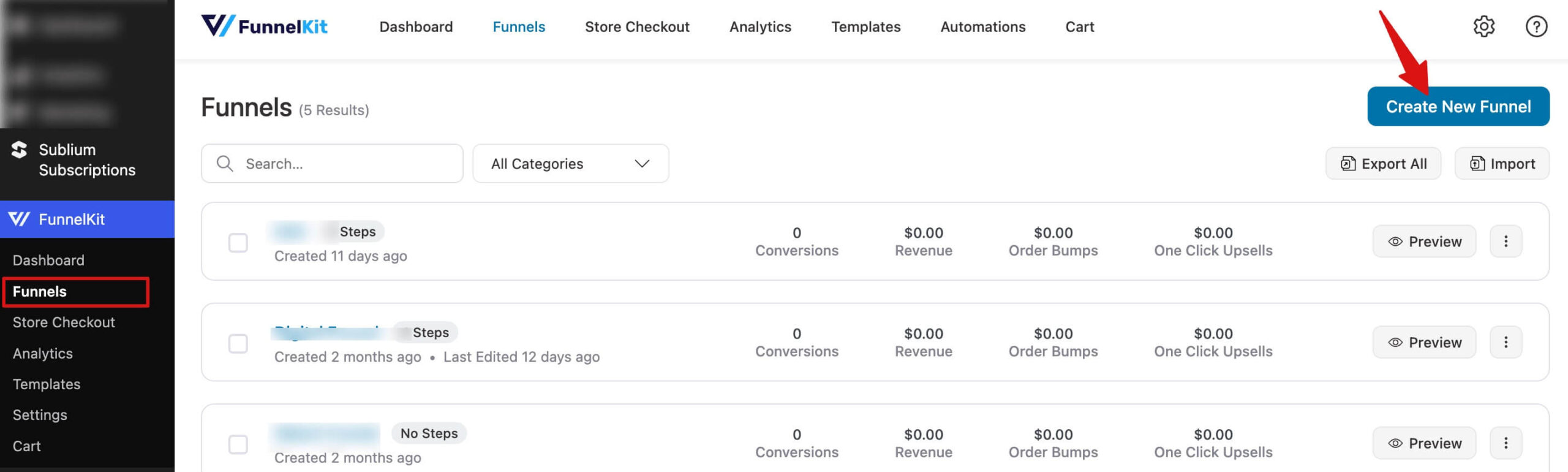
Task: Click the search magnifier icon
Action: point(225,164)
